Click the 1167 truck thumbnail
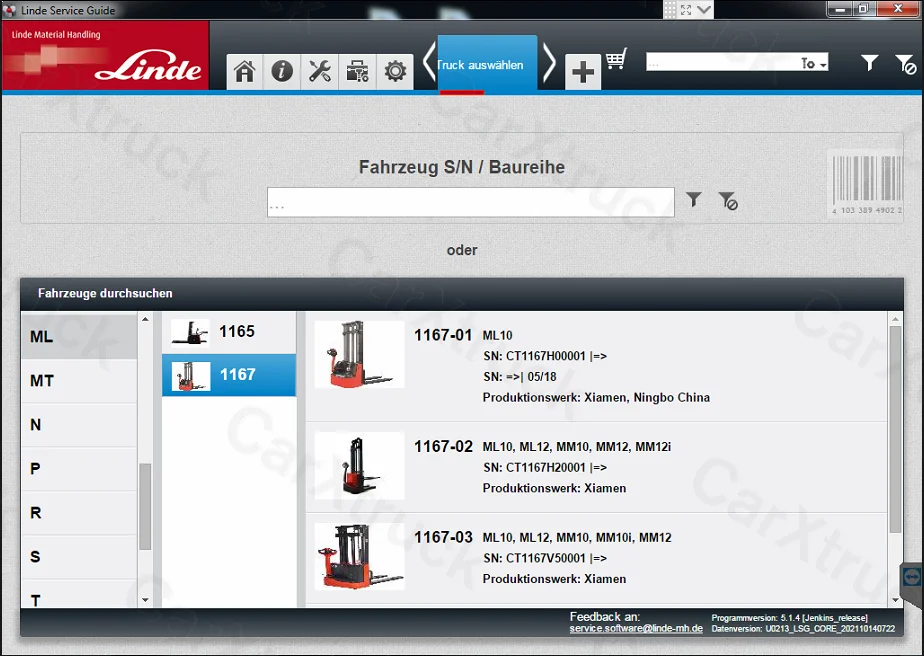 (190, 376)
